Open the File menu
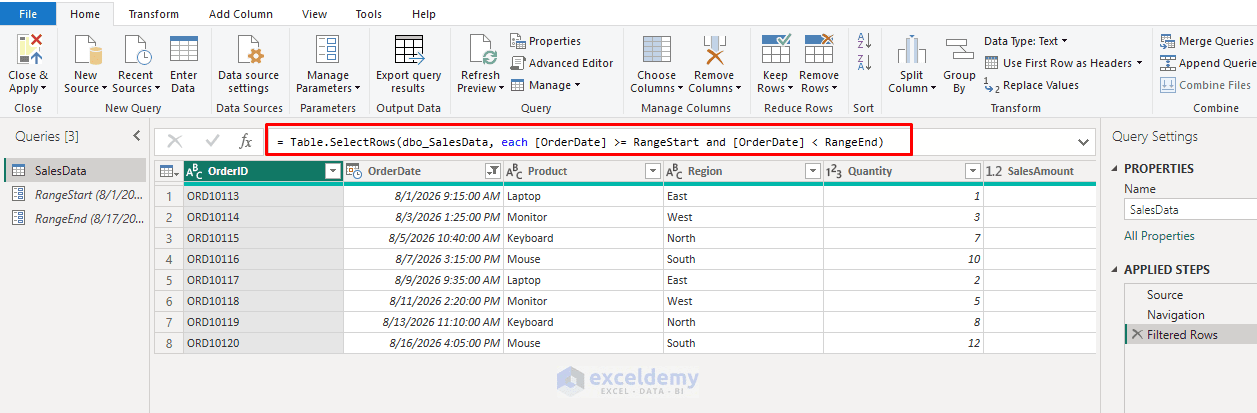Image resolution: width=1257 pixels, height=413 pixels. click(x=29, y=14)
